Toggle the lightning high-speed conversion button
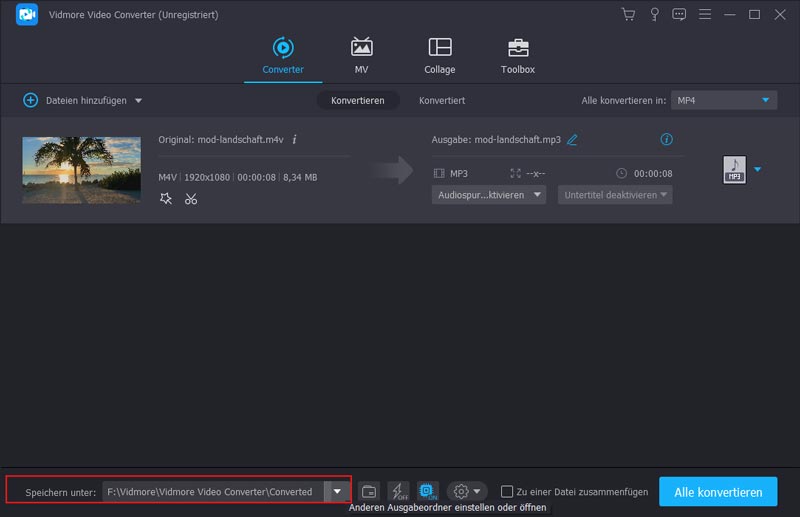The height and width of the screenshot is (517, 800). [x=398, y=491]
